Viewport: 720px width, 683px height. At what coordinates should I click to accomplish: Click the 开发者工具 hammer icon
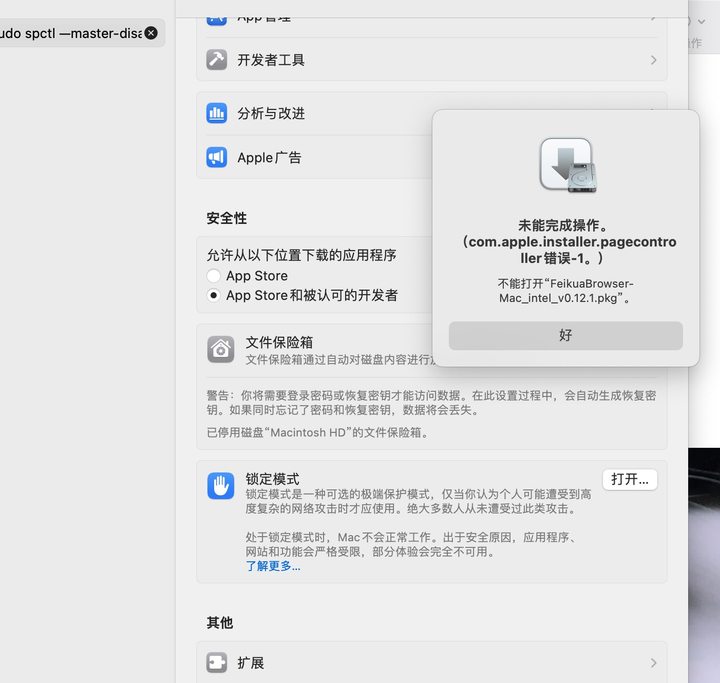coord(217,60)
